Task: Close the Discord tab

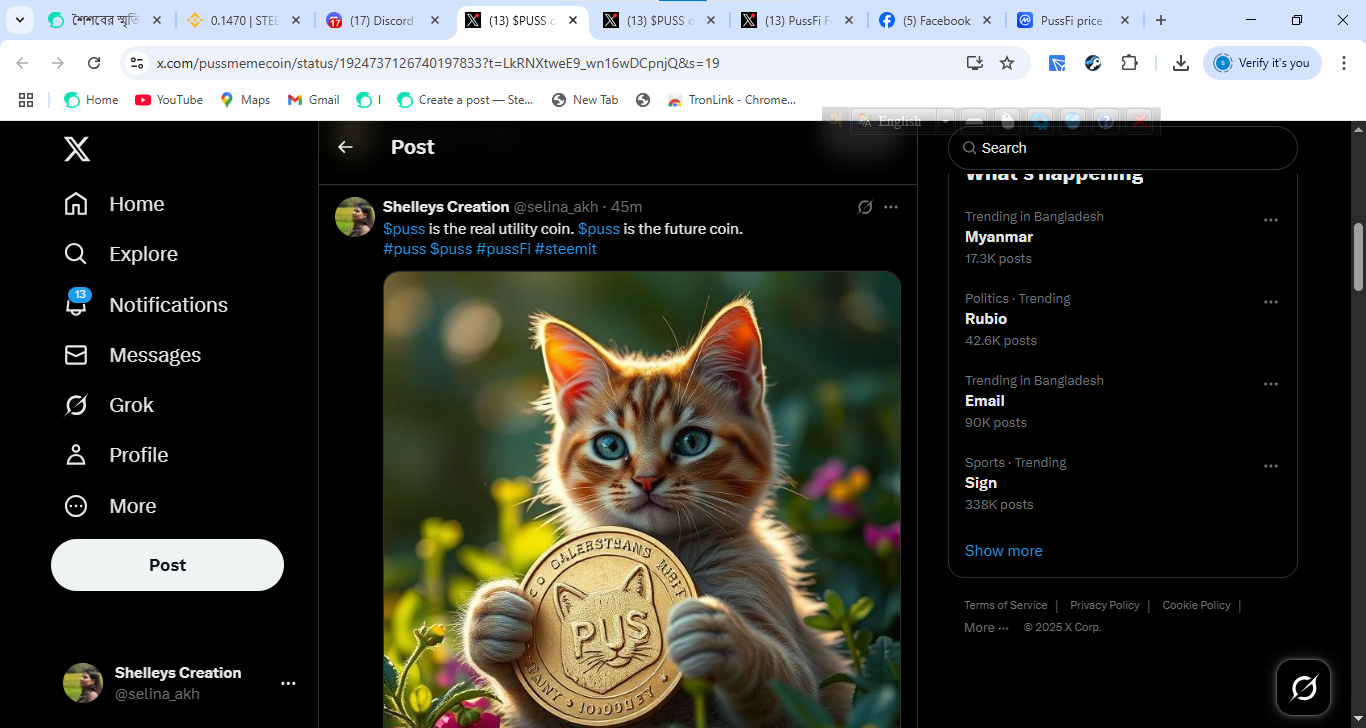Action: tap(434, 21)
